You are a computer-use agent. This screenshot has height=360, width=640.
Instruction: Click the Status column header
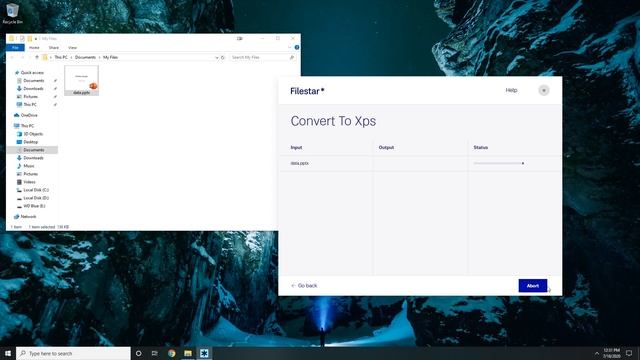480,147
